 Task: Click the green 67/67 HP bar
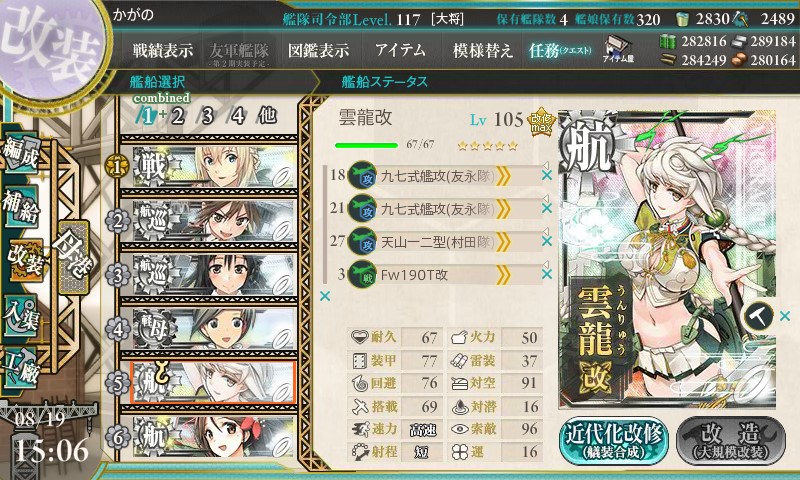[366, 145]
